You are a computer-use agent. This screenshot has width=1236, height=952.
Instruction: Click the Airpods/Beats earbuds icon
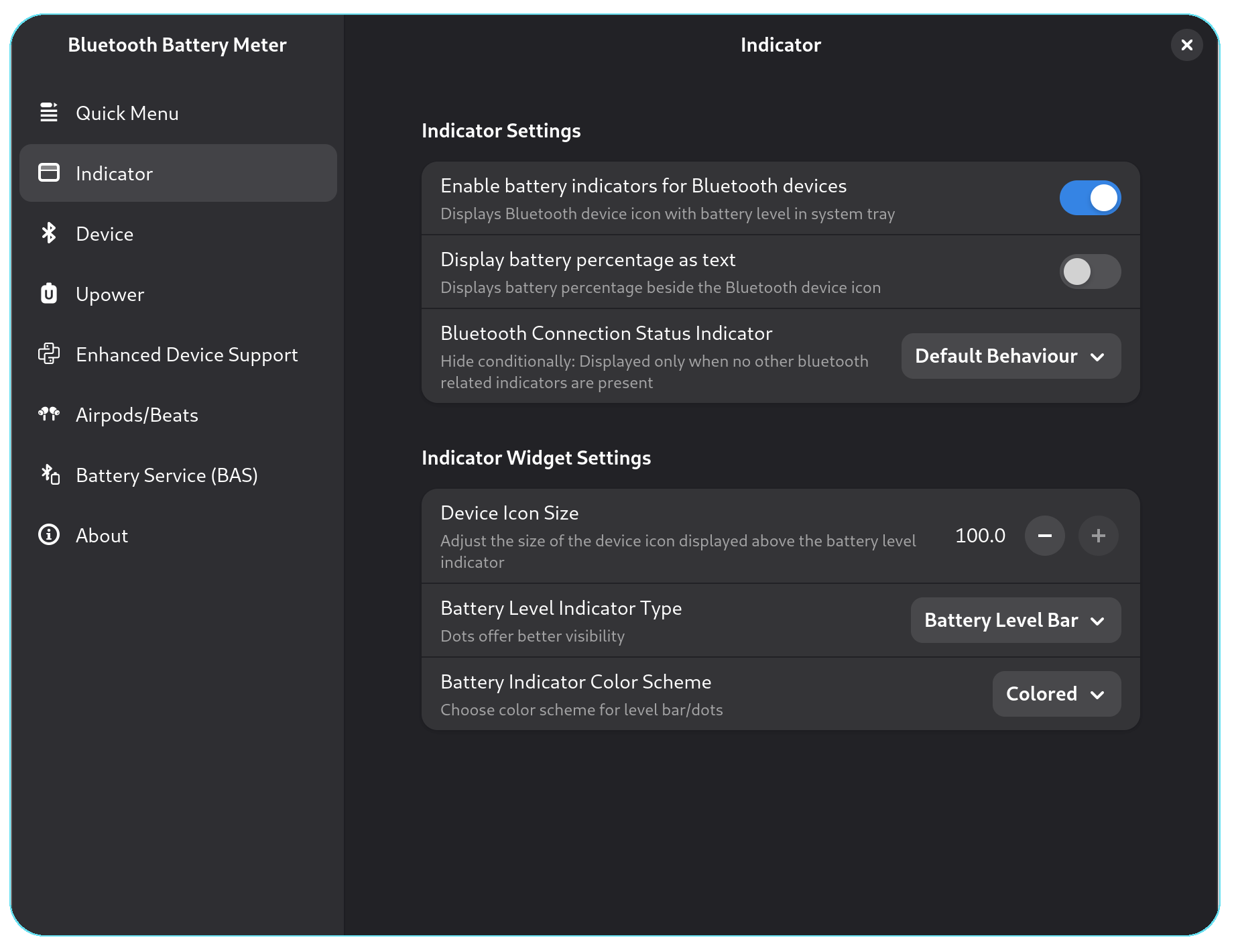point(49,414)
